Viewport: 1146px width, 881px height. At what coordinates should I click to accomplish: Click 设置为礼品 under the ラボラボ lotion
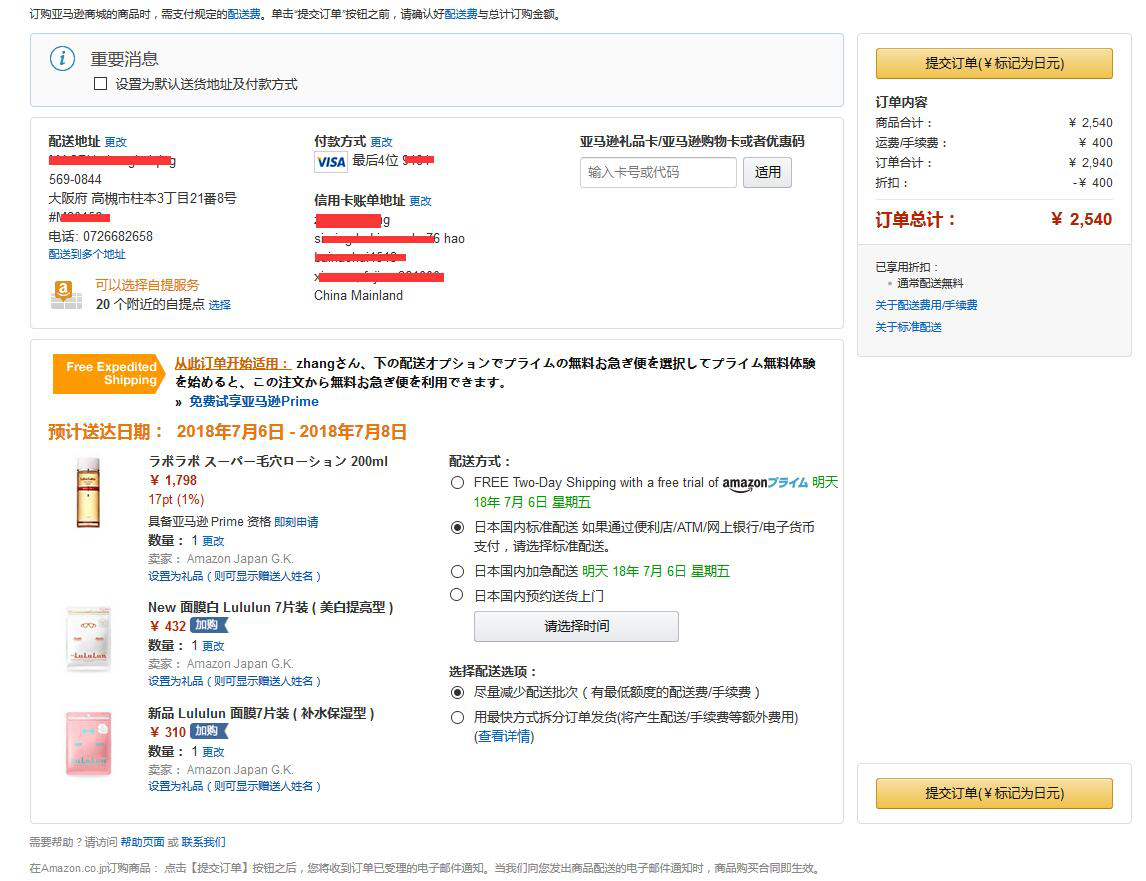coord(234,576)
